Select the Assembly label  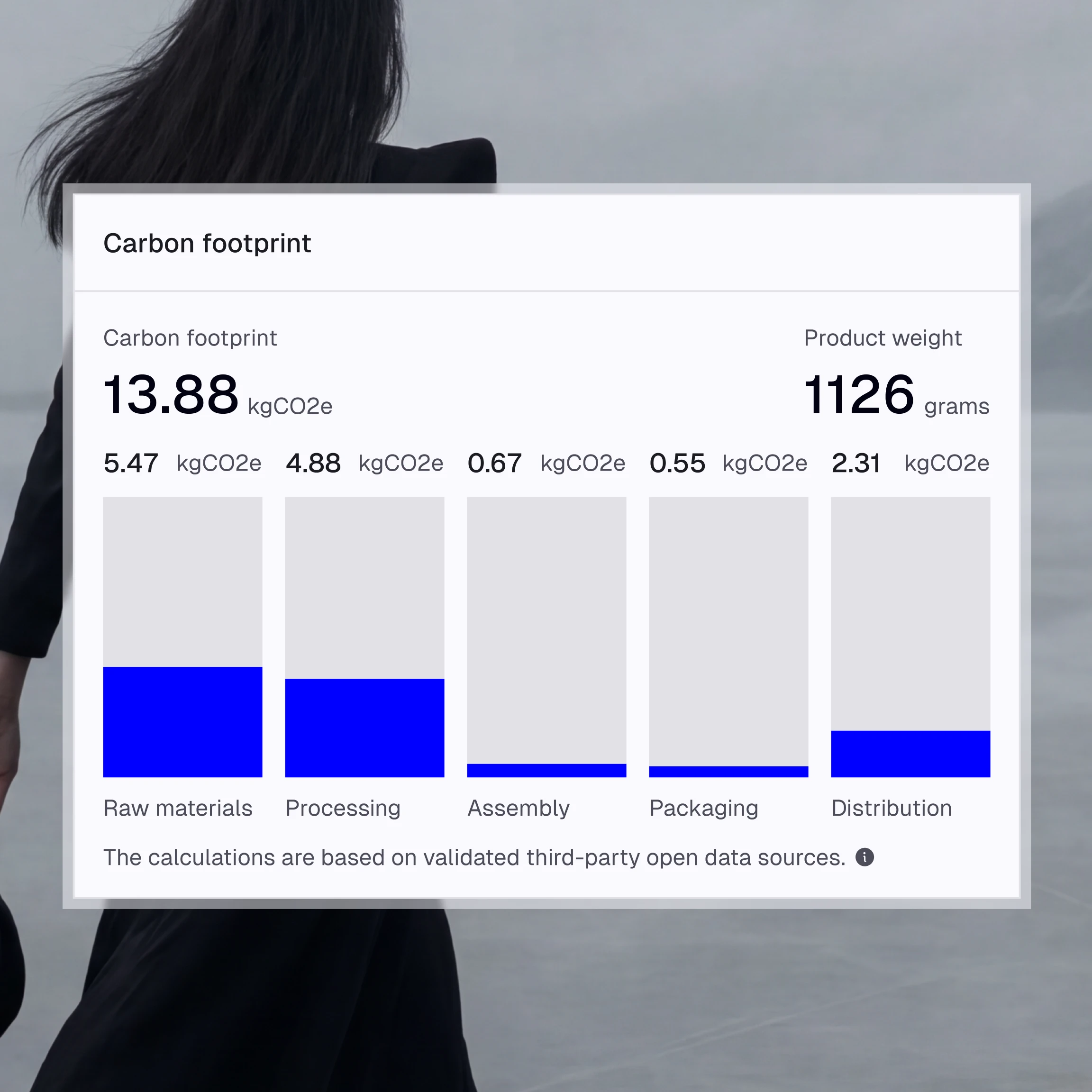(519, 808)
